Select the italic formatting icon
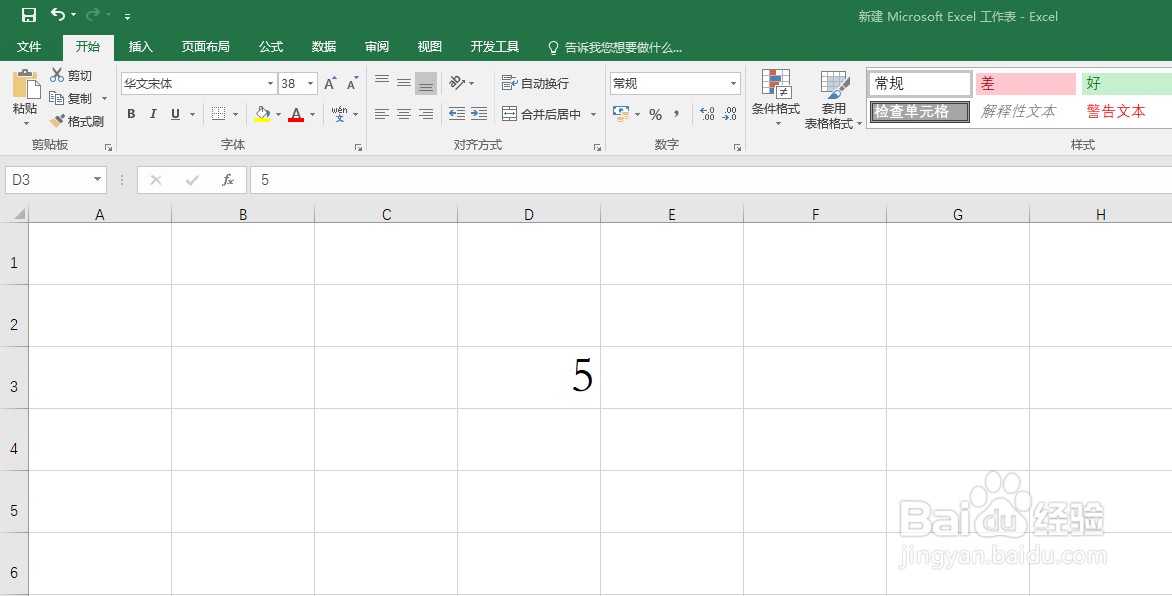Screen dimensions: 1172x596 click(152, 113)
